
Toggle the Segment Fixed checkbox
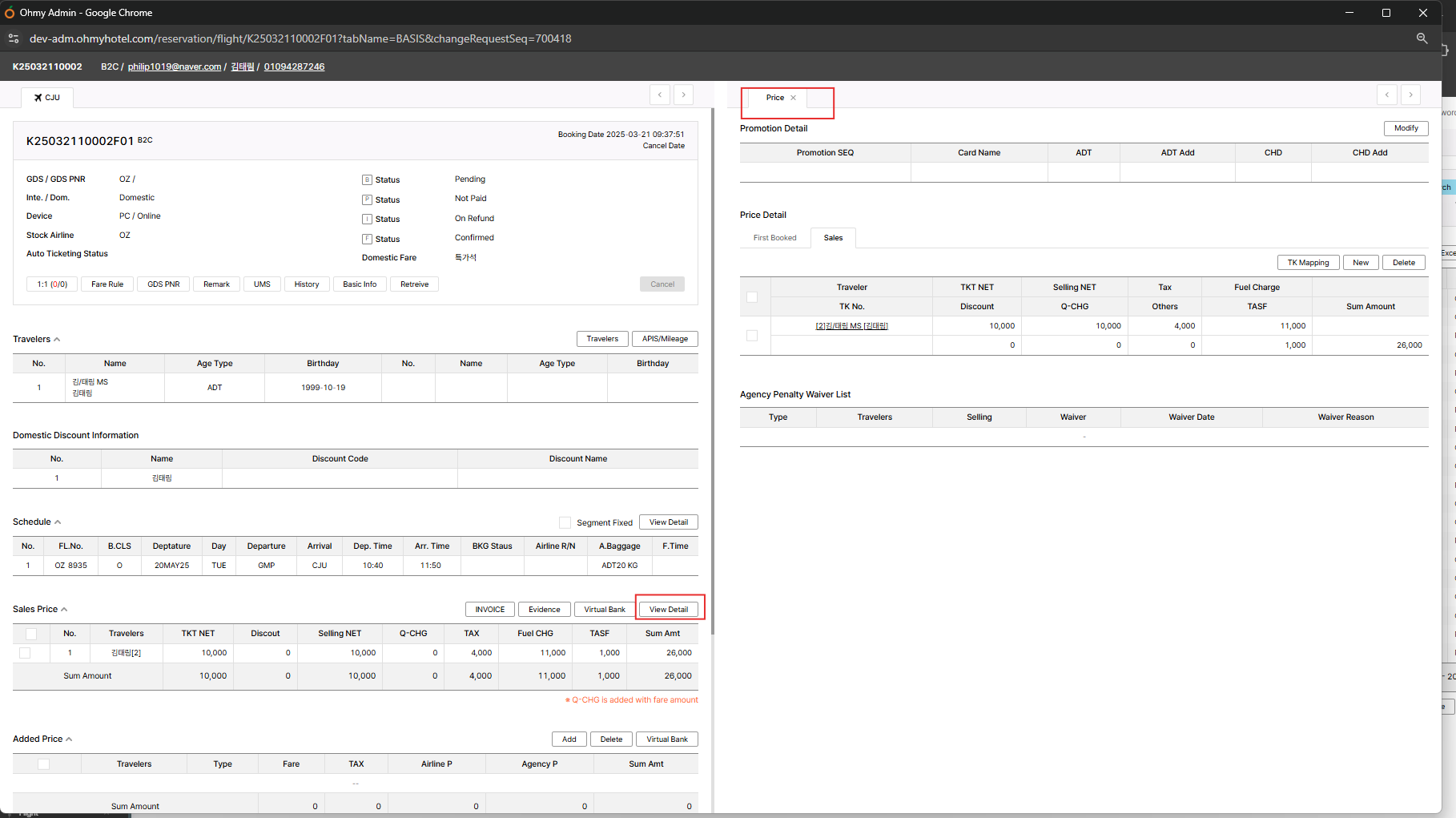tap(565, 522)
